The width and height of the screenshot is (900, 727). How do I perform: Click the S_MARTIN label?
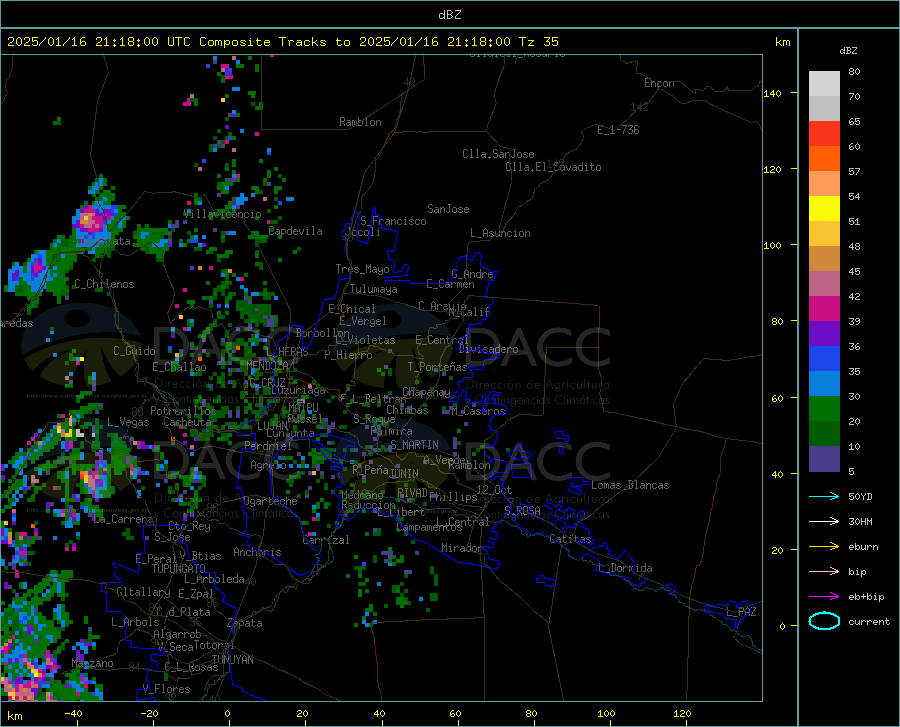coord(414,445)
